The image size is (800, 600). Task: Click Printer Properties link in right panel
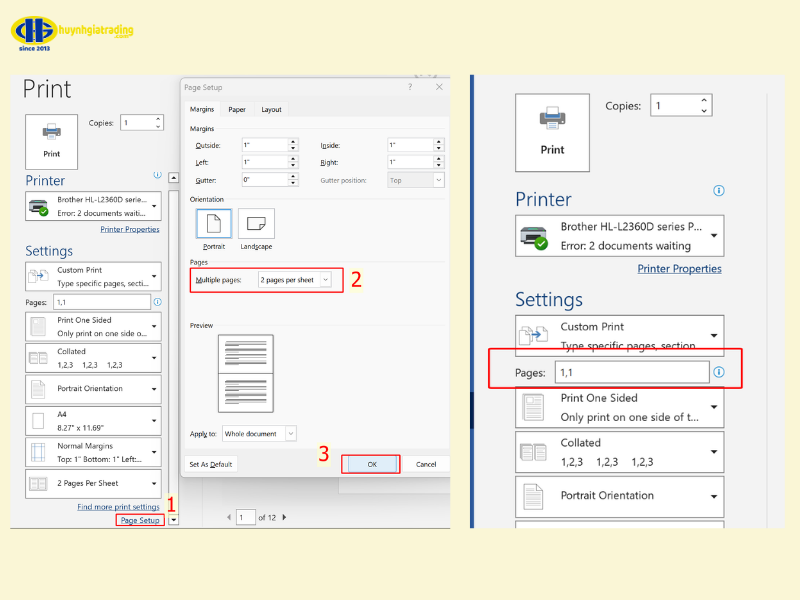679,269
